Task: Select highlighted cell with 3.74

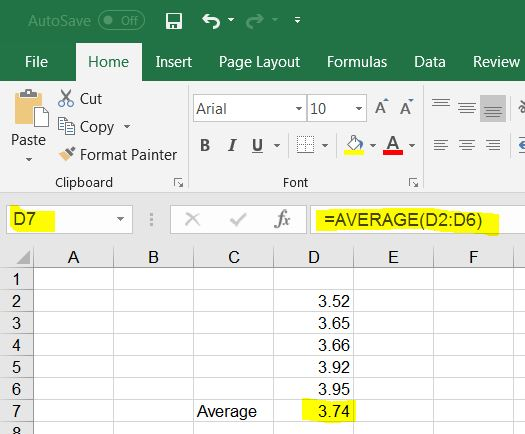Action: pyautogui.click(x=313, y=411)
